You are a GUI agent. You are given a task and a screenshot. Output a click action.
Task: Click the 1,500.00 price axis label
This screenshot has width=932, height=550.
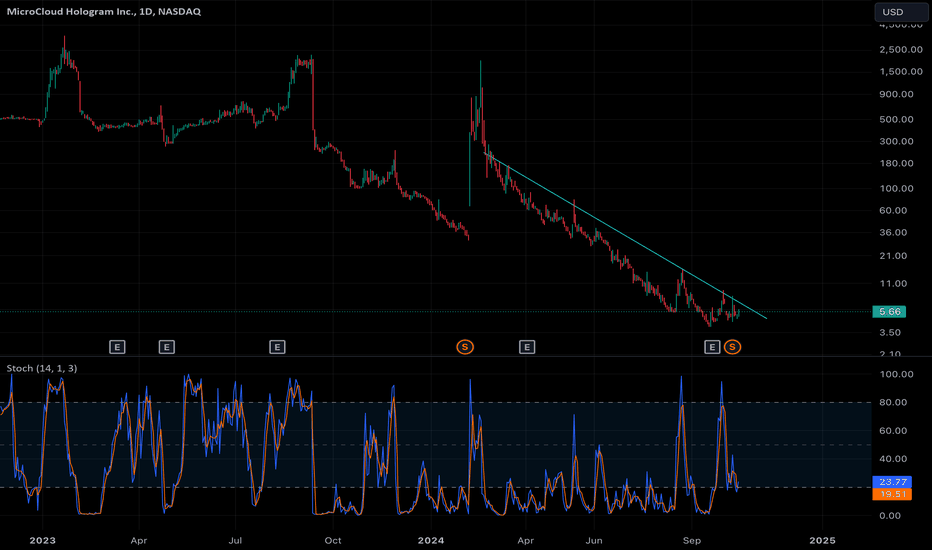[901, 71]
